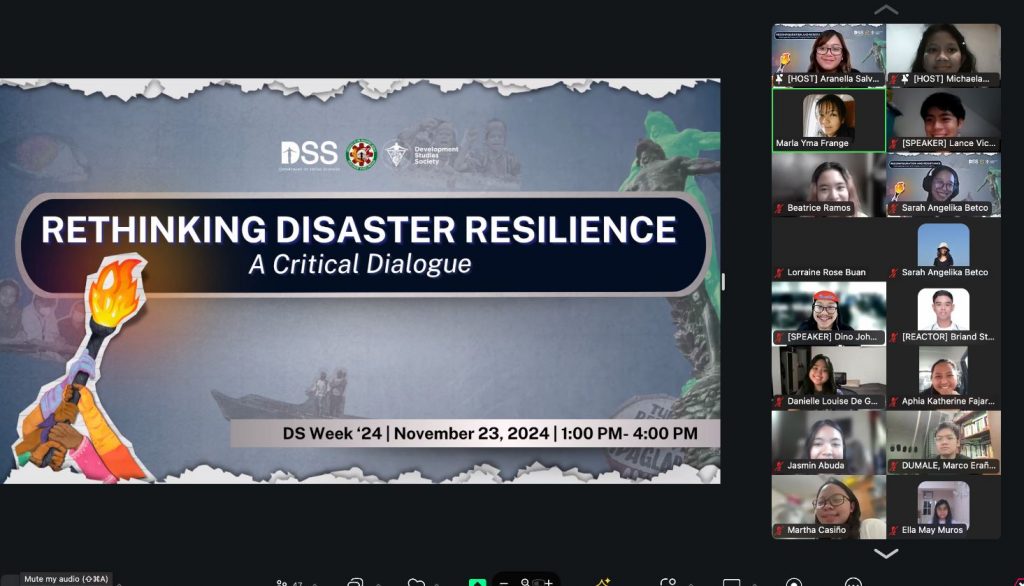Click muted mic icon beside Lorraine Rose Buan
The height and width of the screenshot is (586, 1024).
point(779,272)
